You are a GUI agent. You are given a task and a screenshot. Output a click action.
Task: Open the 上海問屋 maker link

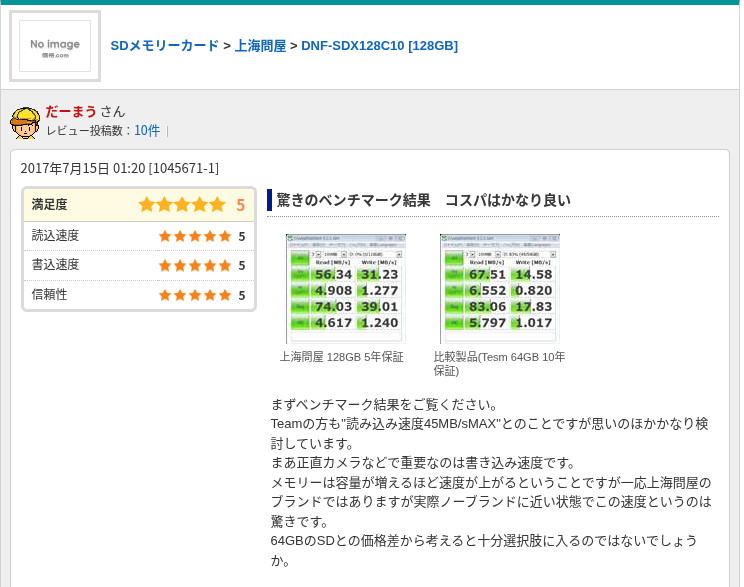tap(260, 46)
